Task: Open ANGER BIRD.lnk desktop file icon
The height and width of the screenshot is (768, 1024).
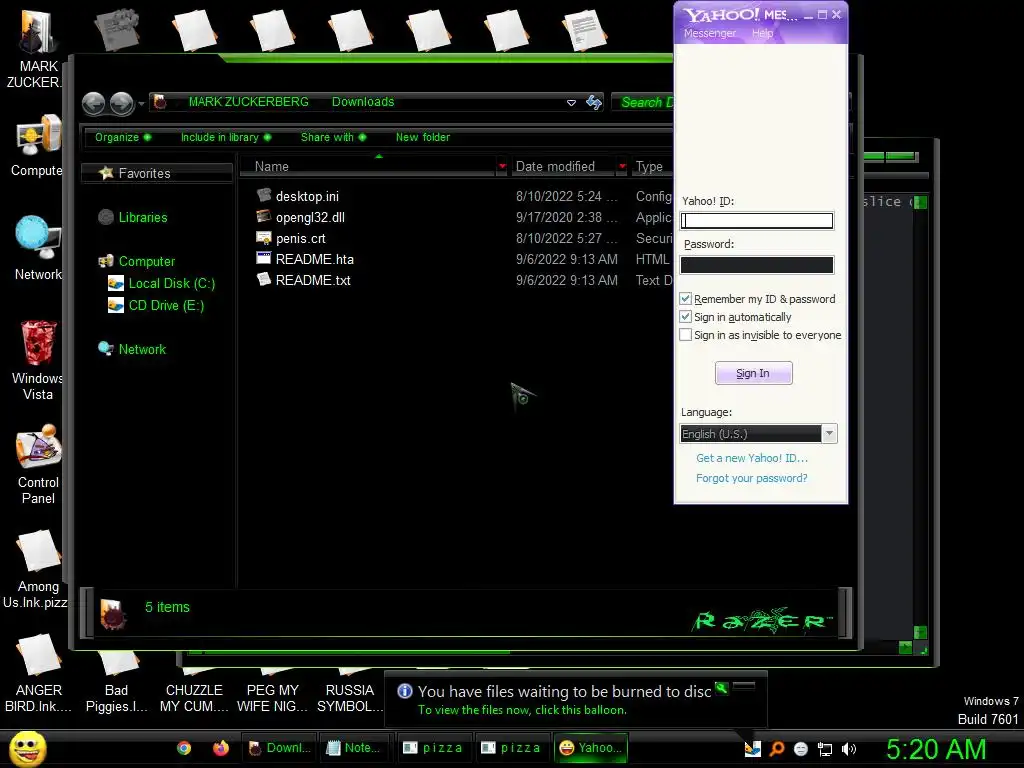Action: pyautogui.click(x=38, y=673)
